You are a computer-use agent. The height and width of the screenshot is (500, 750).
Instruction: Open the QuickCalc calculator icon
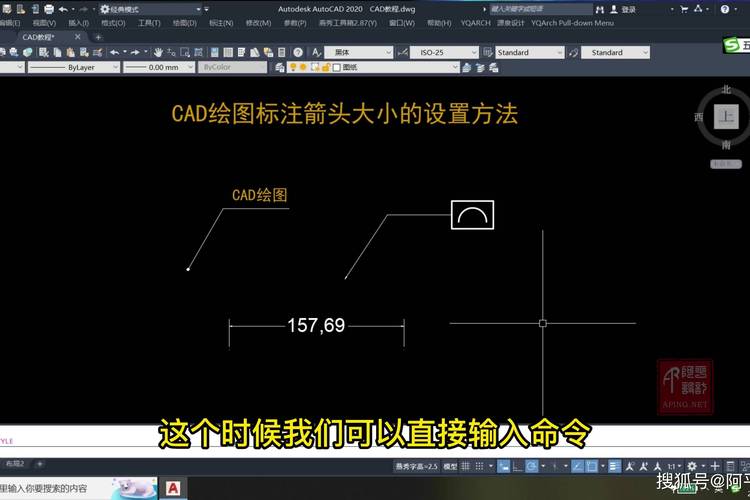click(282, 52)
